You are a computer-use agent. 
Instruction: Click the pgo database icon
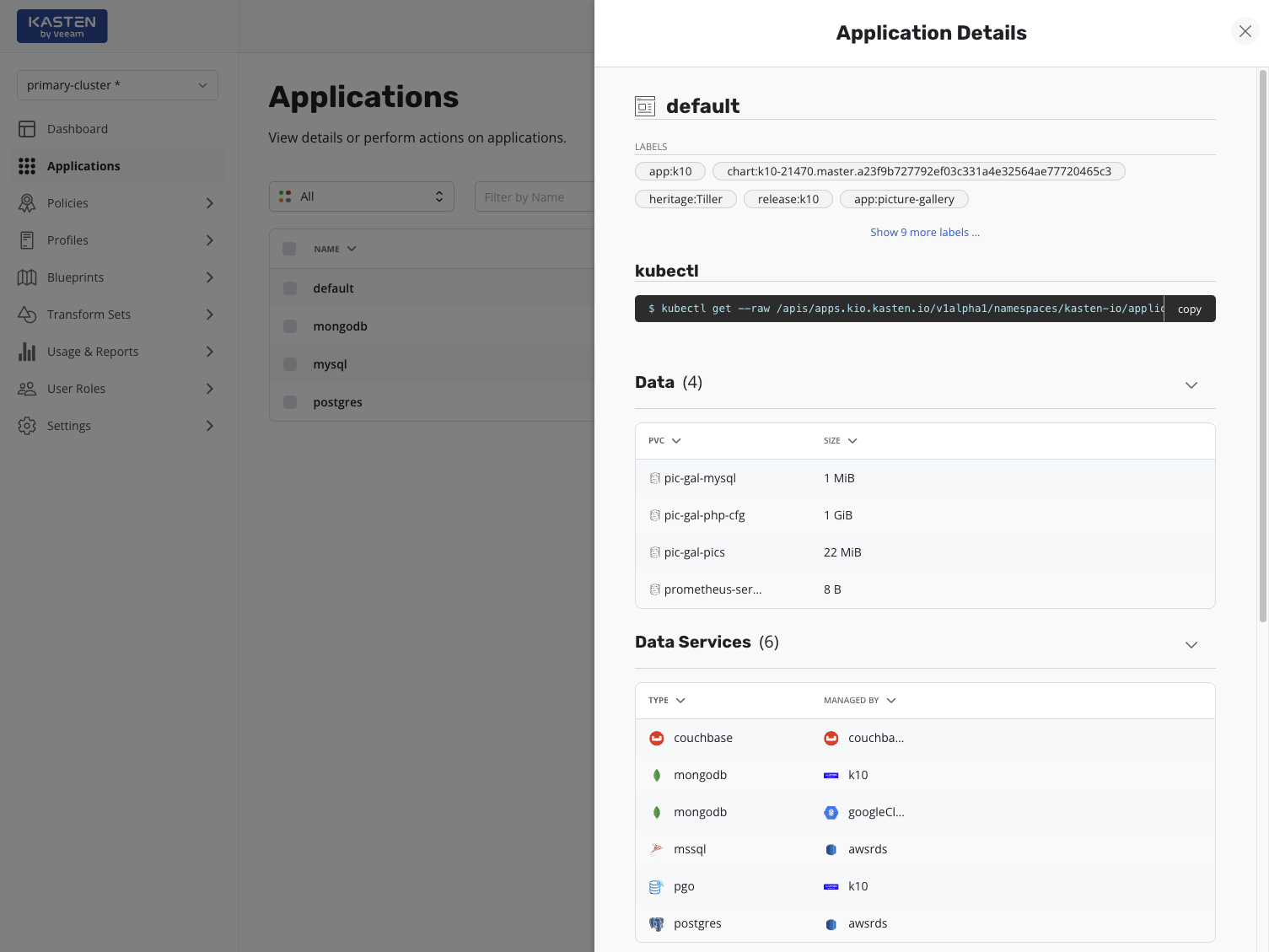657,886
